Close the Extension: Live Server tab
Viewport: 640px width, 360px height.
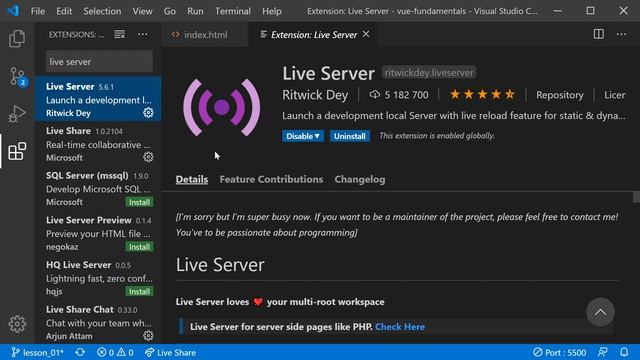tap(366, 34)
